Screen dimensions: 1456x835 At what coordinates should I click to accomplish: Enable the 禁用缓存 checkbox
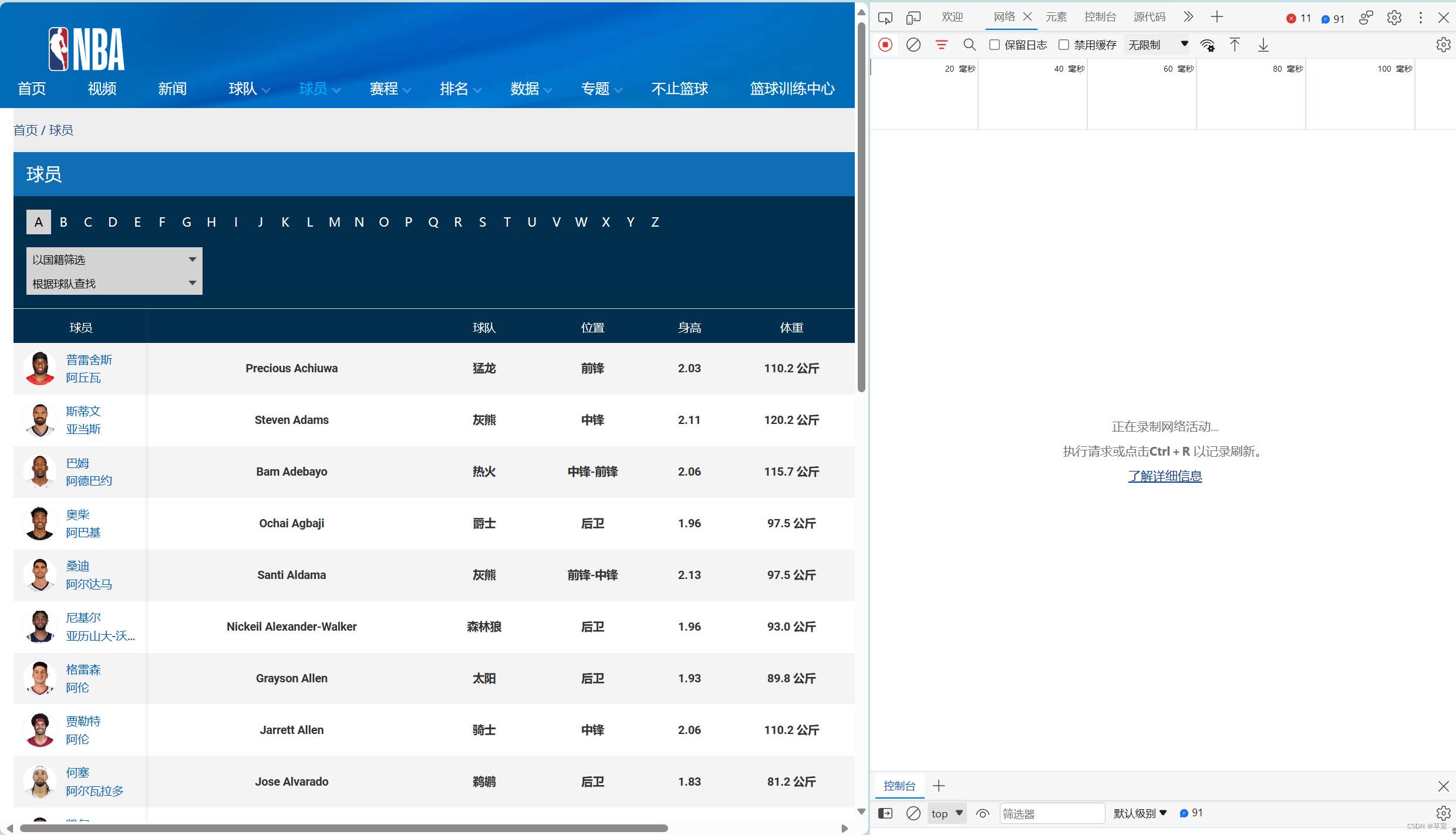coord(1064,45)
